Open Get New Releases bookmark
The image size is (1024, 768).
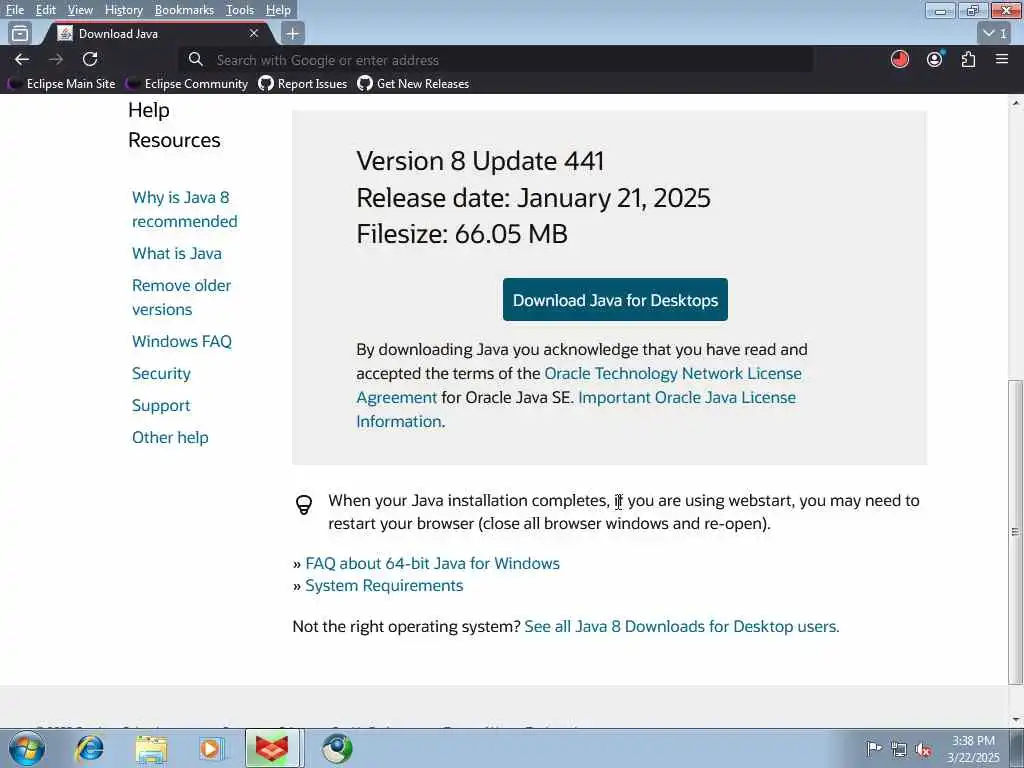[413, 84]
